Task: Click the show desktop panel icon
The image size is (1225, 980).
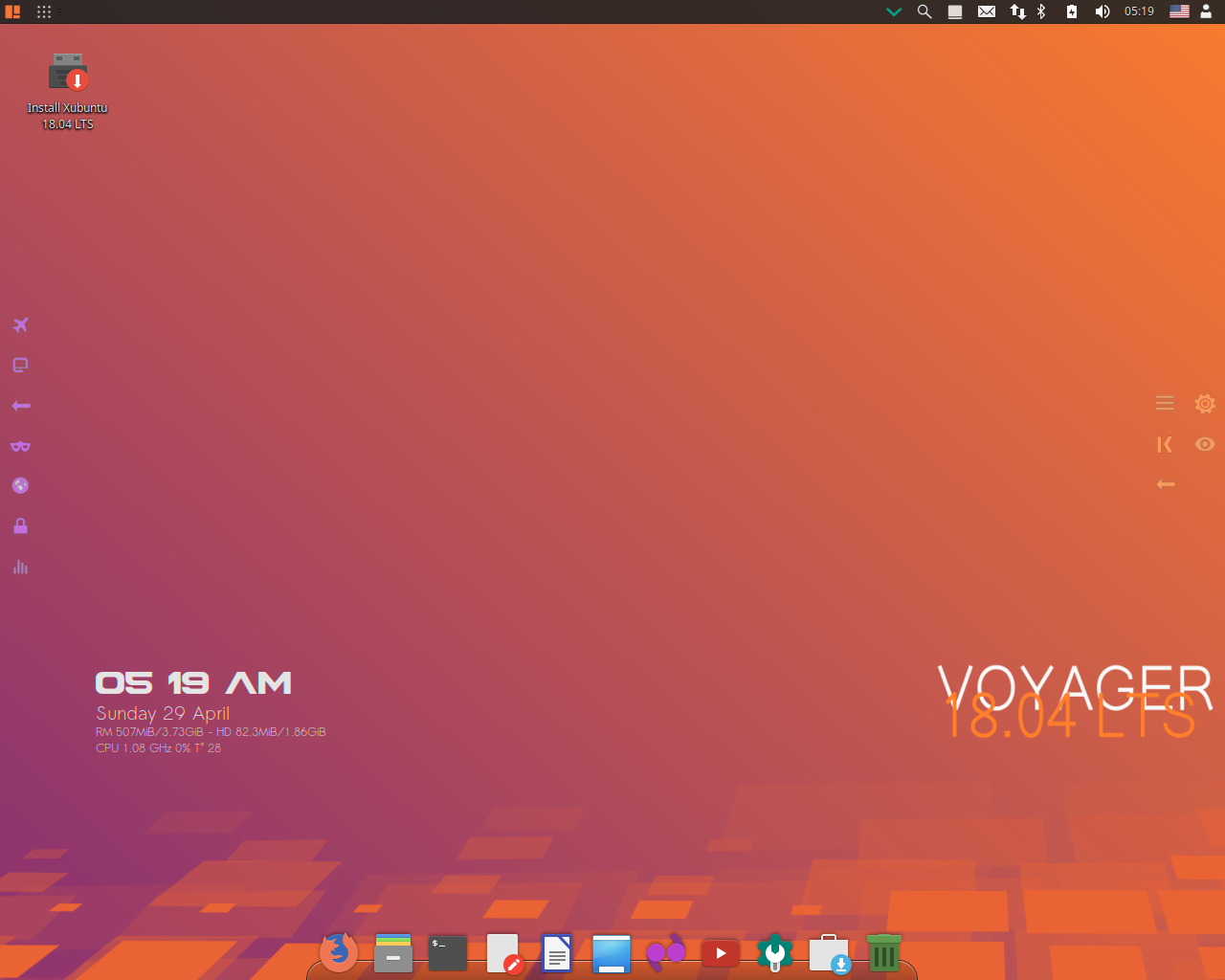Action: point(955,11)
